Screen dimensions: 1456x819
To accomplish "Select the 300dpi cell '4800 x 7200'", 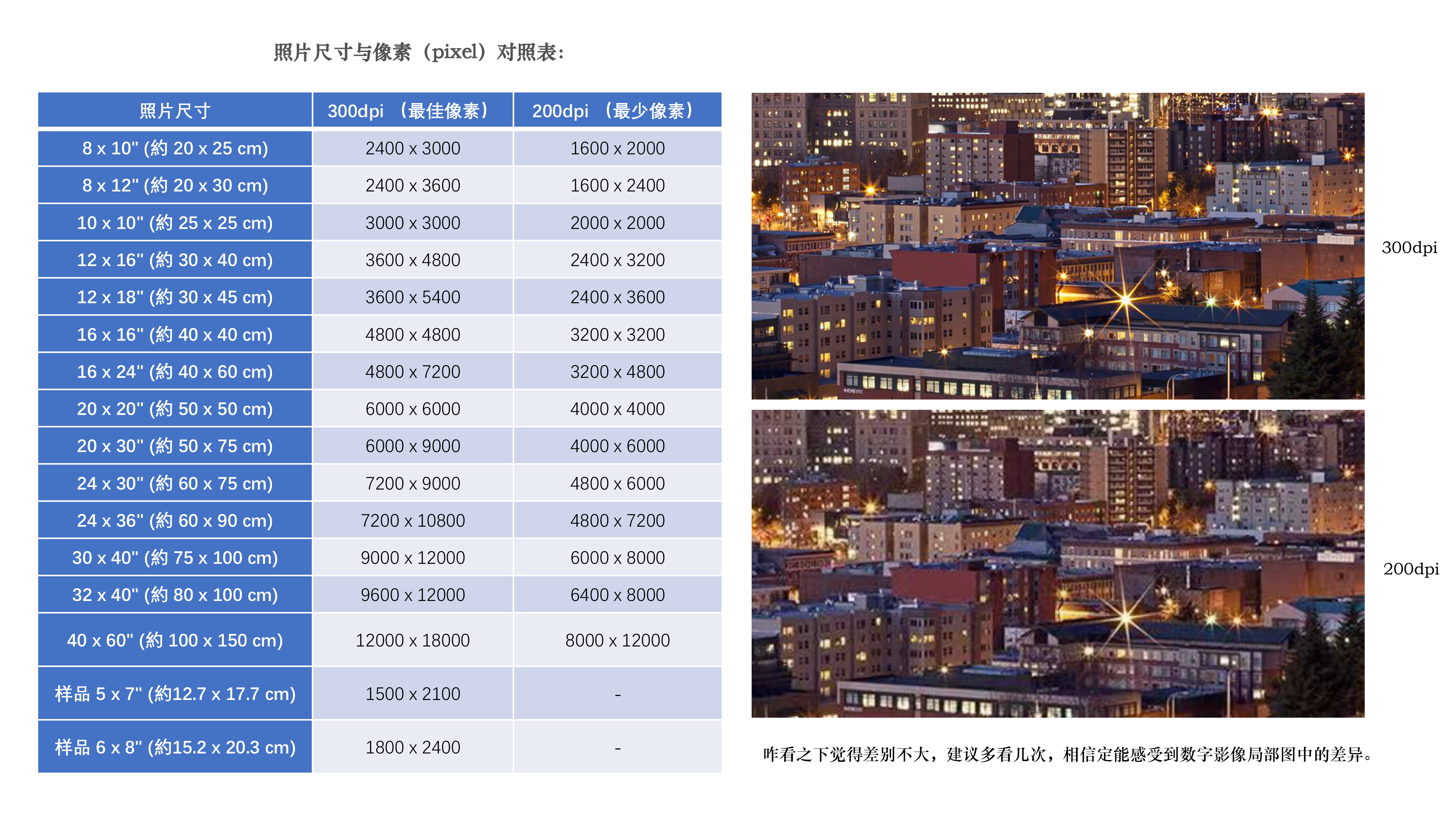I will 413,372.
